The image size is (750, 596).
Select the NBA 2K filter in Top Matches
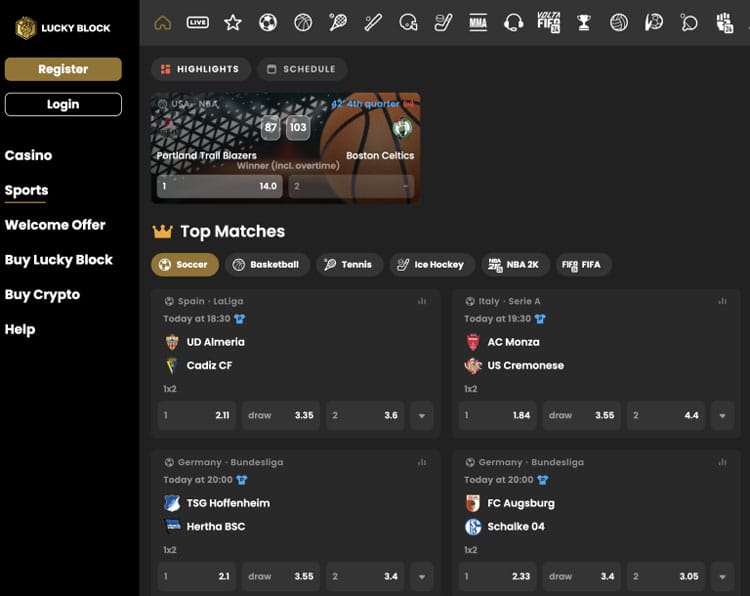(x=515, y=265)
